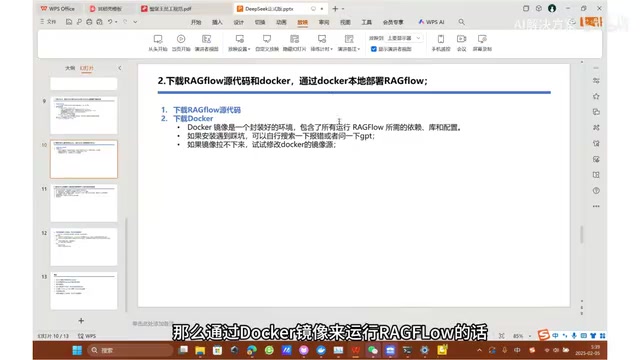Open WeChat from taskbar

click(x=373, y=350)
